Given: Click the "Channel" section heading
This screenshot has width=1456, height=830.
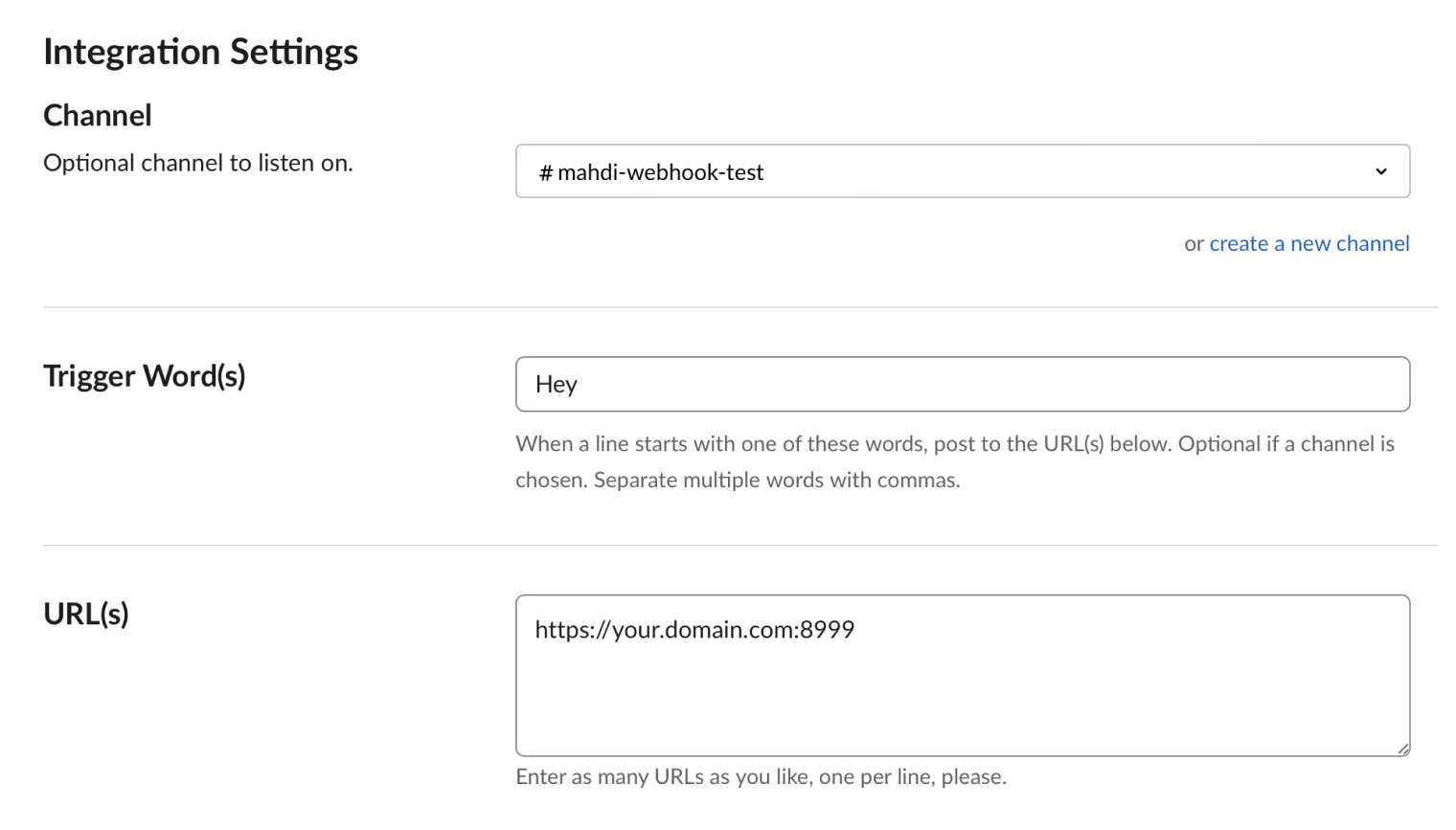Looking at the screenshot, I should [98, 116].
